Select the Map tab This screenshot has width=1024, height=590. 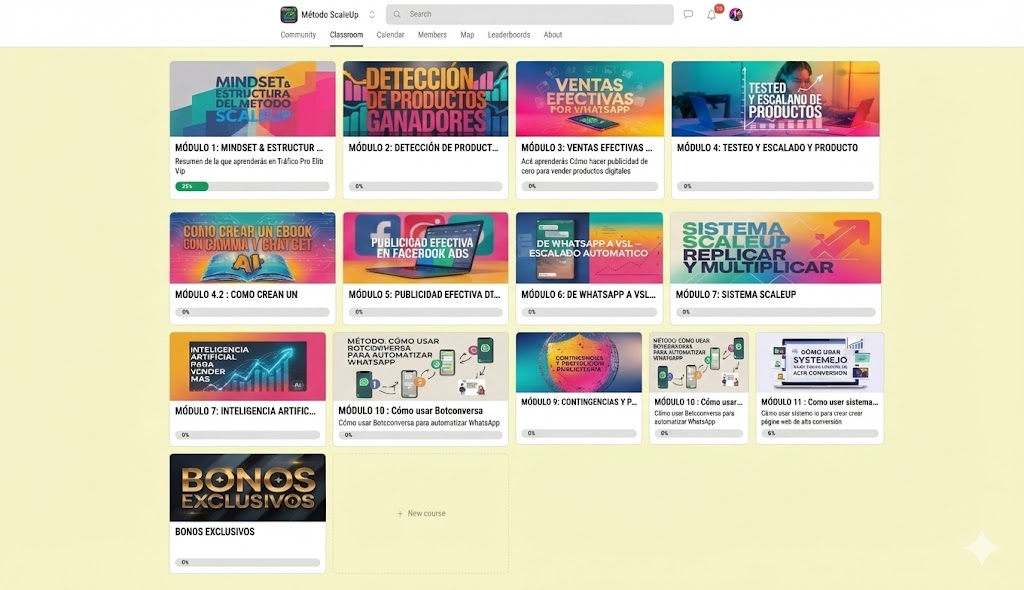(467, 35)
